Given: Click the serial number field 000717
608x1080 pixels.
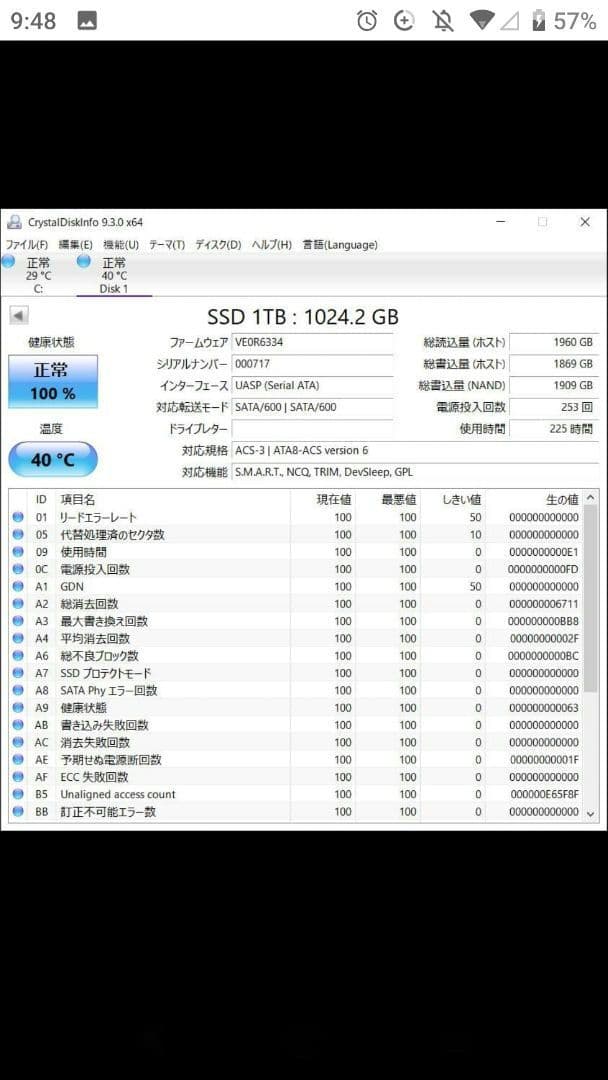Looking at the screenshot, I should pyautogui.click(x=312, y=364).
